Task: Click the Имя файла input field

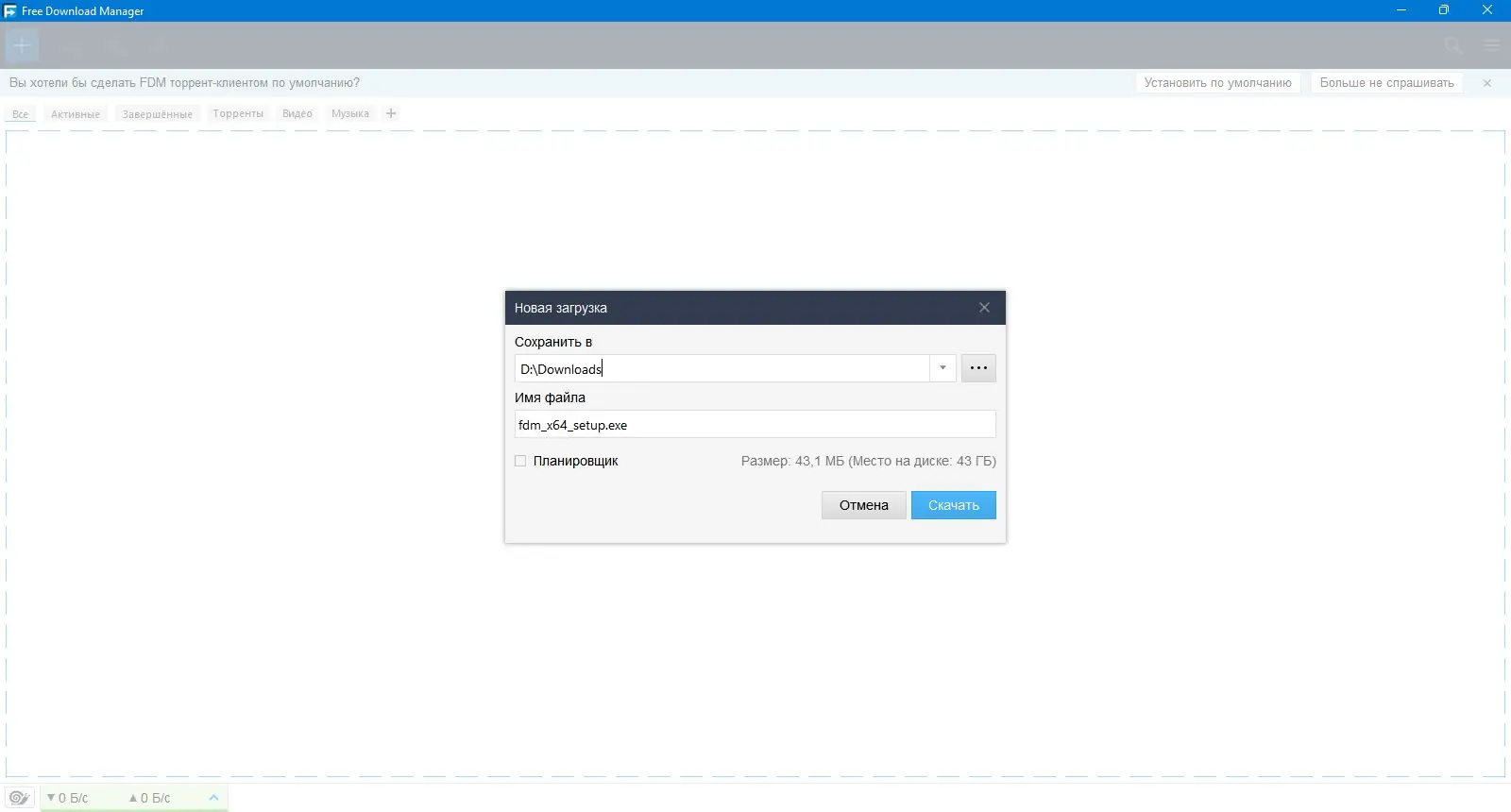Action: click(x=755, y=424)
